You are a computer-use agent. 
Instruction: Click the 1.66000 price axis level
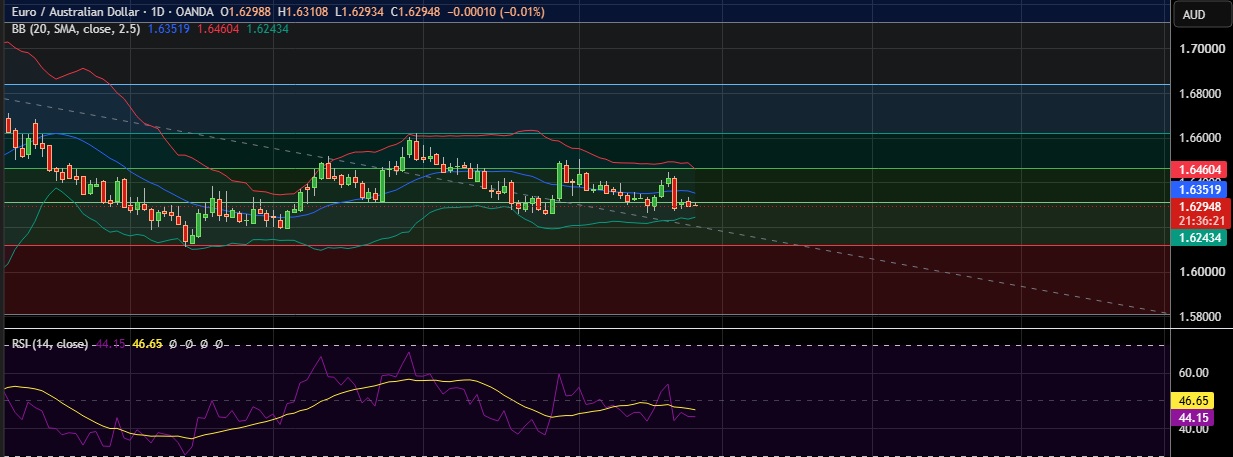tap(1202, 137)
